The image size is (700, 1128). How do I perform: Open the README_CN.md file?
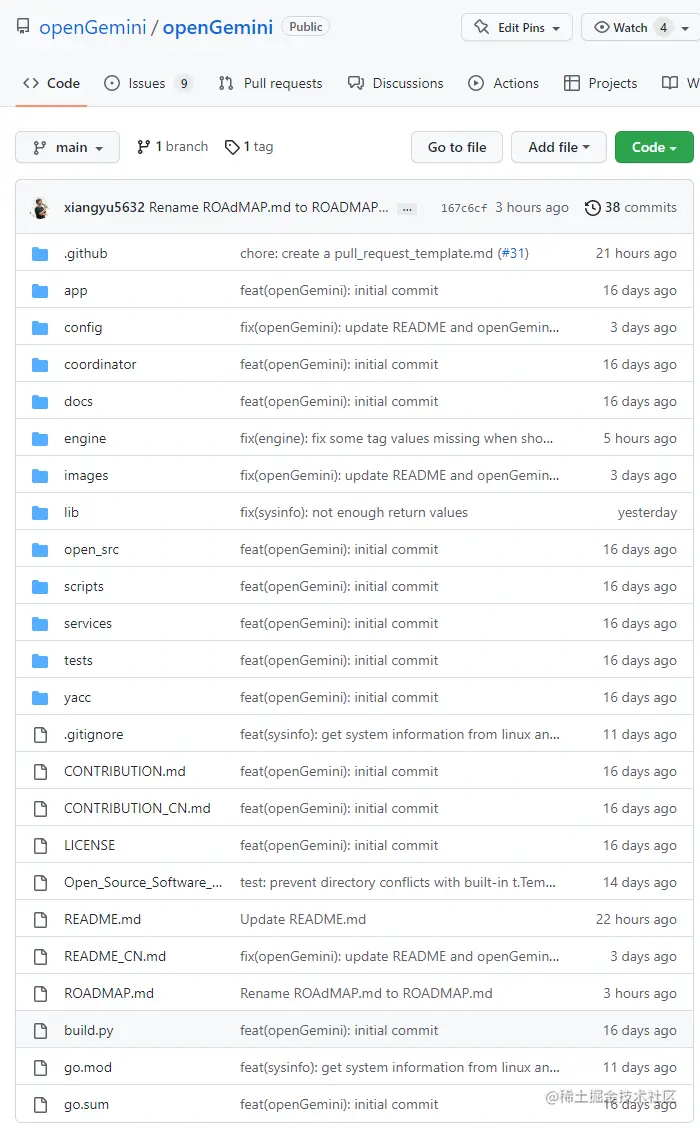coord(115,956)
